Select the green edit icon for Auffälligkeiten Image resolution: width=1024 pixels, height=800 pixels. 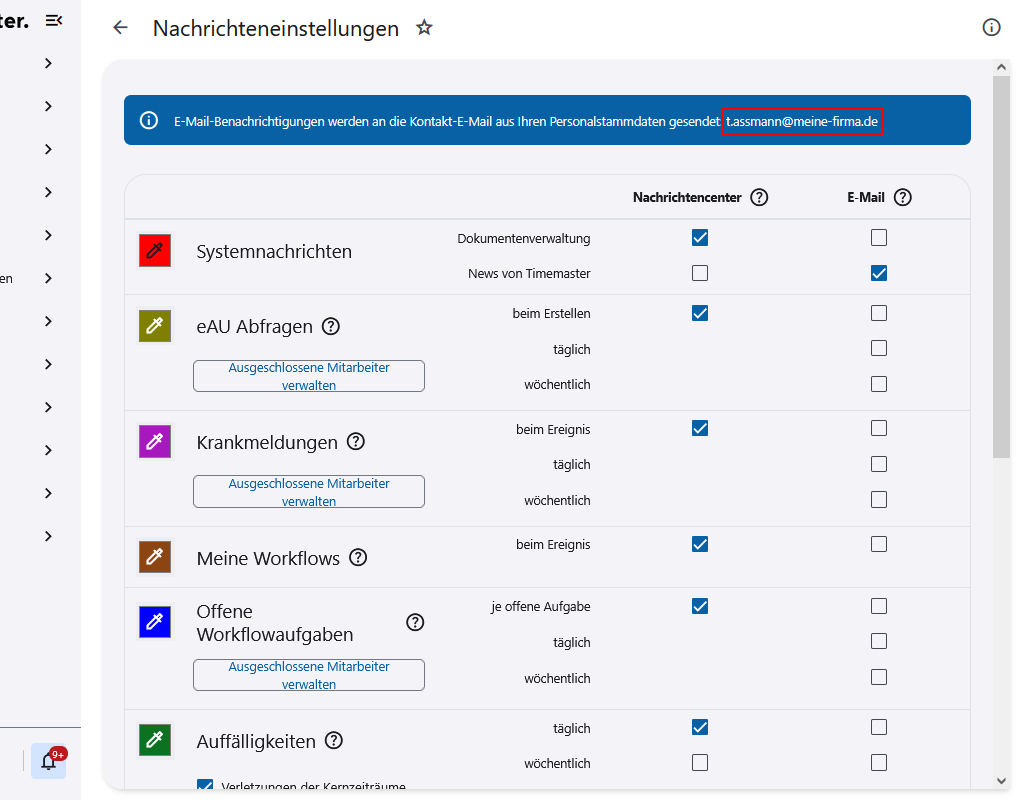[x=155, y=740]
